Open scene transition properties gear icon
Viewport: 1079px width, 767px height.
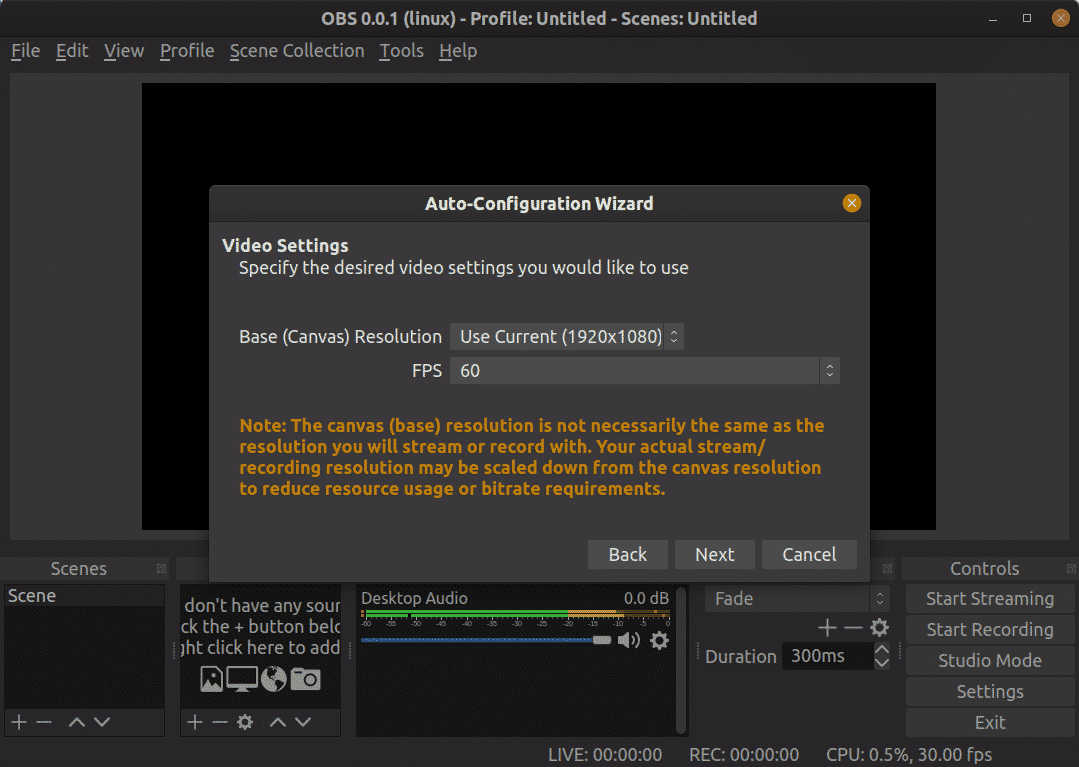click(x=879, y=628)
